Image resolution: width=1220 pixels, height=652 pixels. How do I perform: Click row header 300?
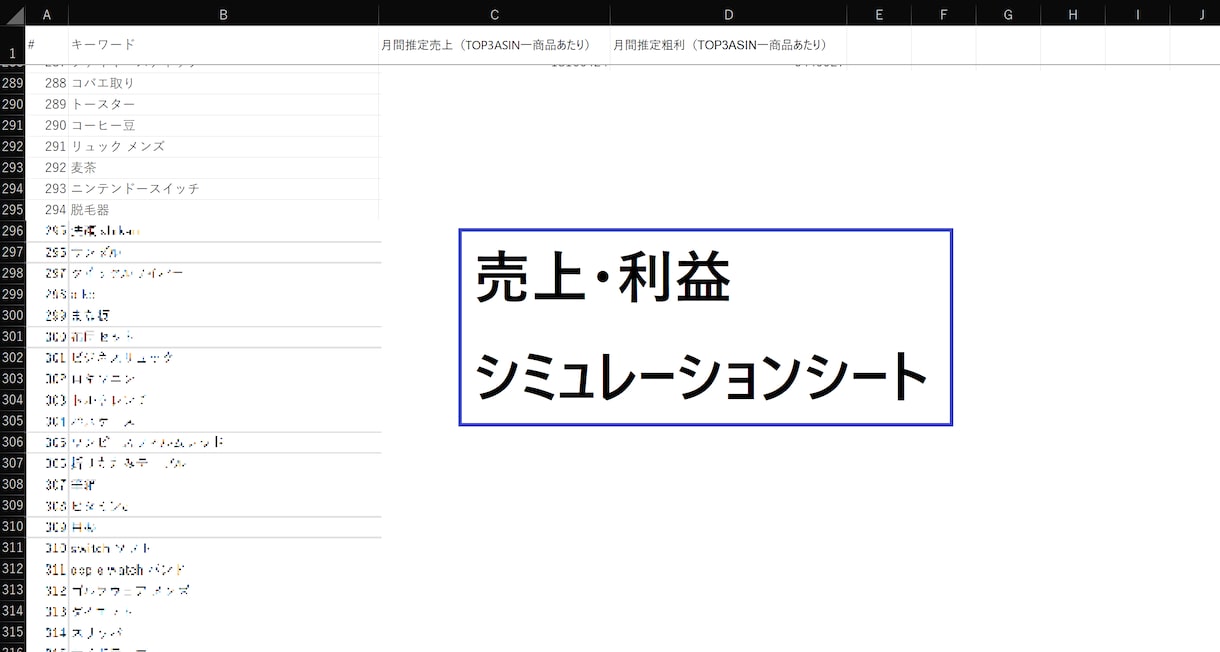pyautogui.click(x=13, y=315)
